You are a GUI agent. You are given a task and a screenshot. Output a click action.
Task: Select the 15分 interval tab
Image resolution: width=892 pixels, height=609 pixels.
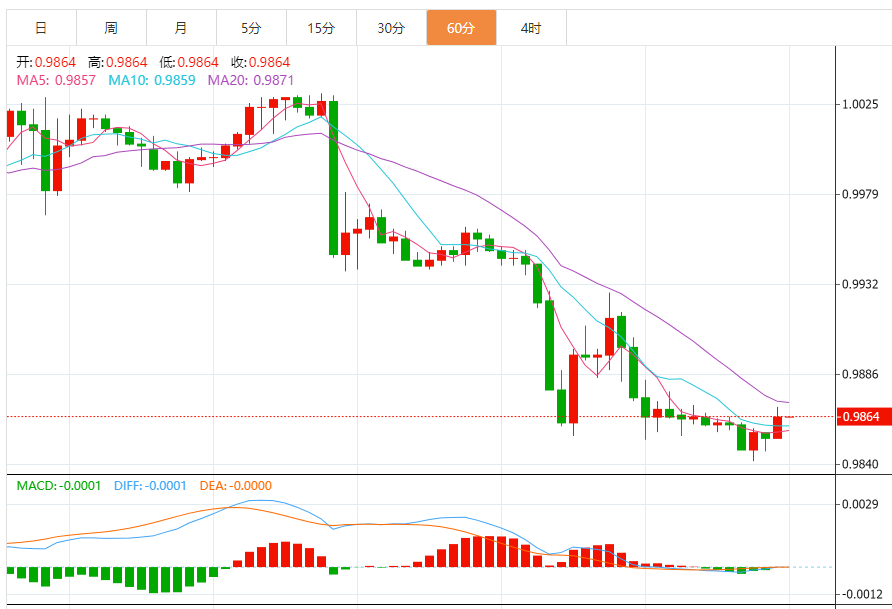click(321, 28)
